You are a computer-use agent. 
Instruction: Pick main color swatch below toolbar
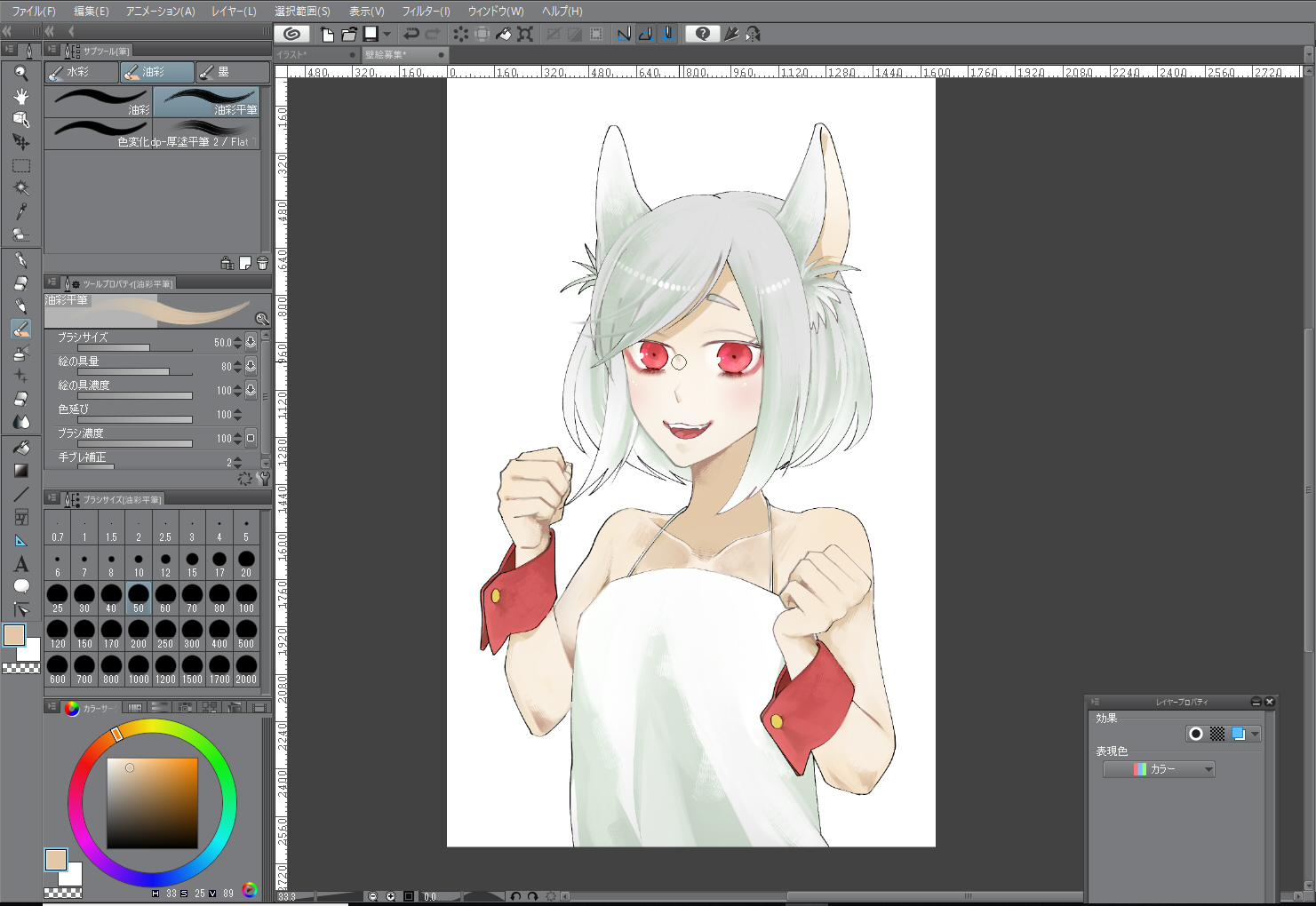14,634
